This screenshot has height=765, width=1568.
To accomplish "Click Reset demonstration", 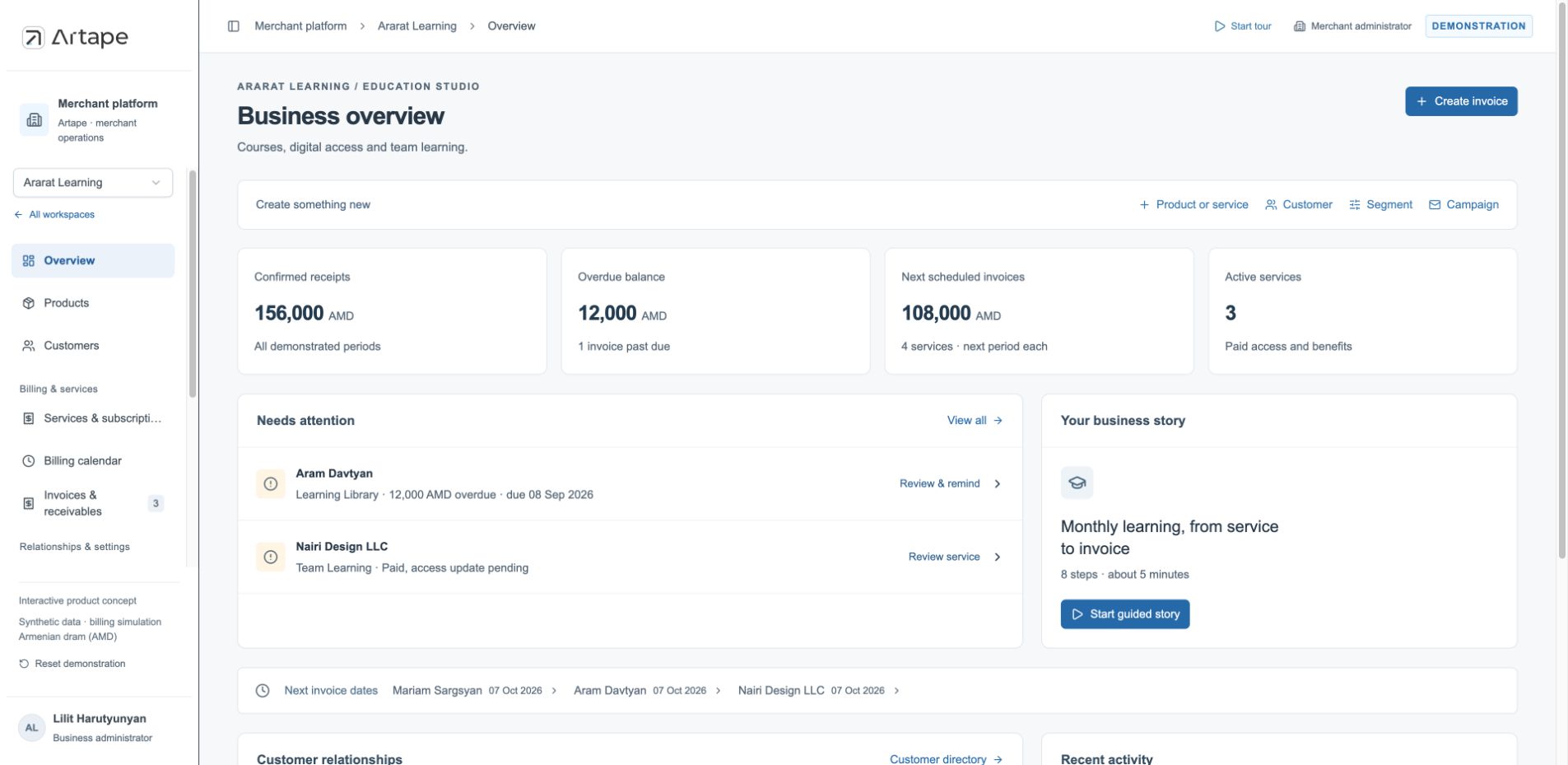I will (72, 664).
